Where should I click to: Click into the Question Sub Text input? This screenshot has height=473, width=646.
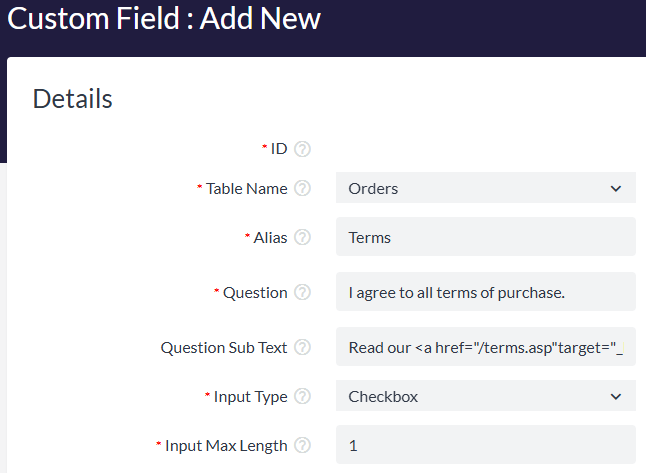tap(485, 348)
